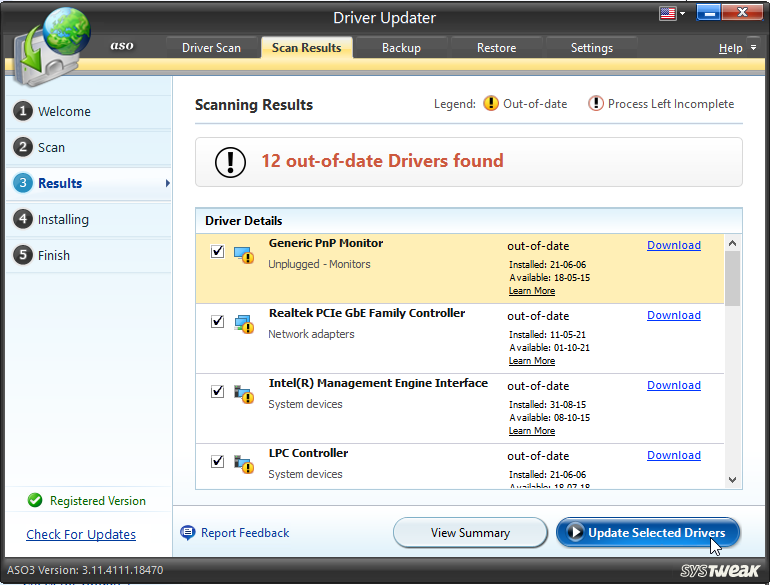Viewport: 770px width, 585px height.
Task: Switch to the Backup tab
Action: [x=401, y=48]
